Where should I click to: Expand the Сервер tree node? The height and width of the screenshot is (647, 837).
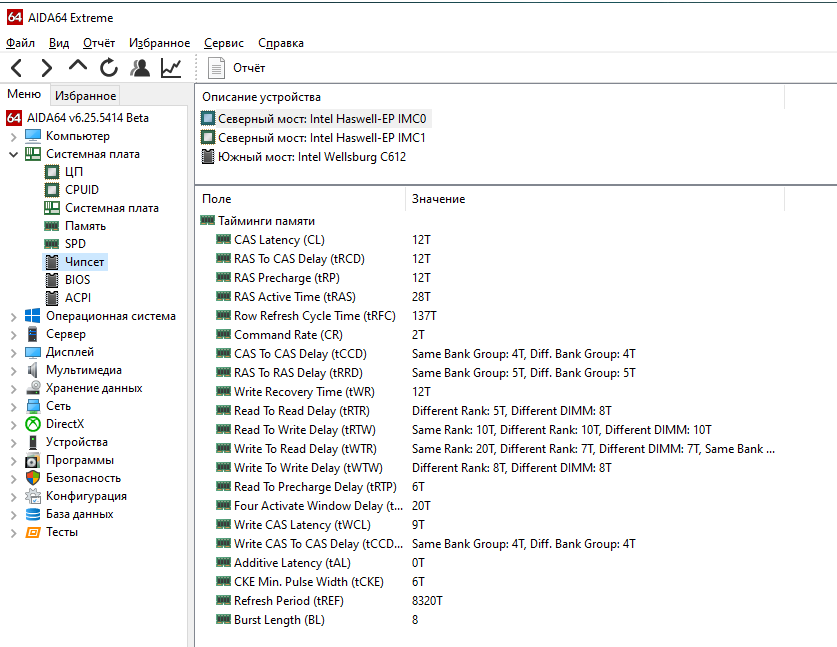pyautogui.click(x=13, y=335)
